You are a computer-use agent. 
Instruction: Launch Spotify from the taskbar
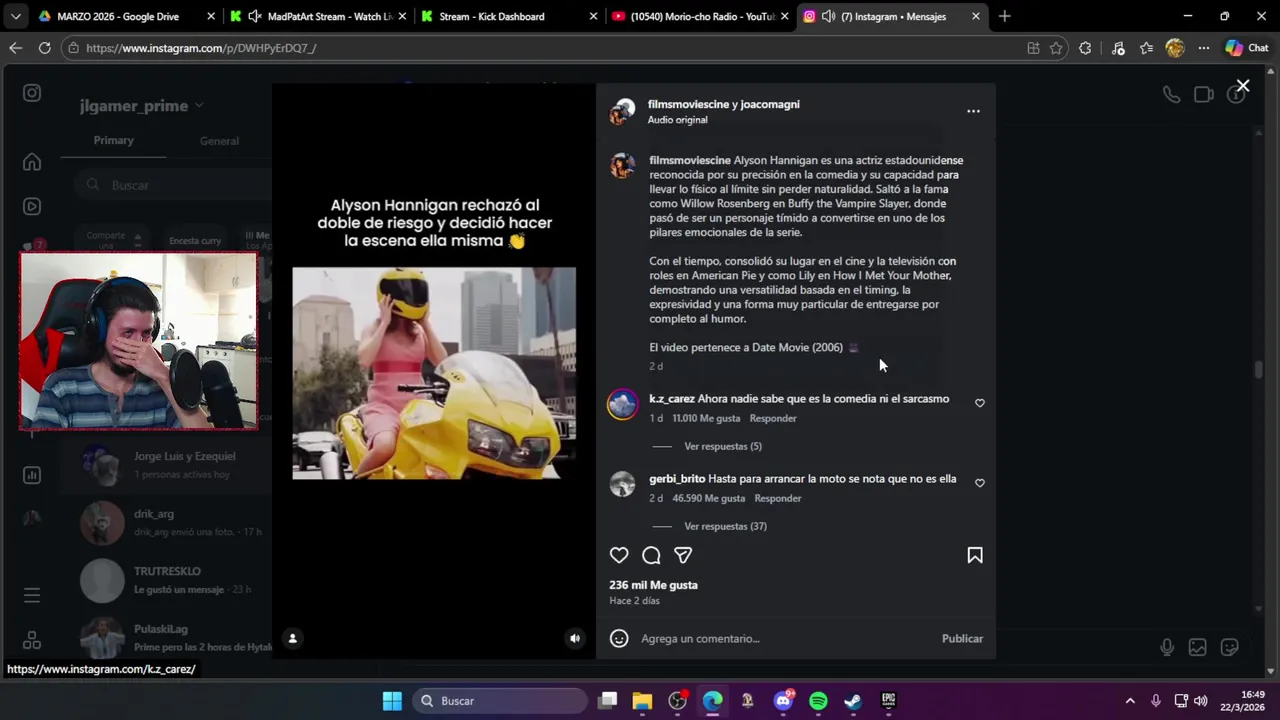pyautogui.click(x=818, y=701)
